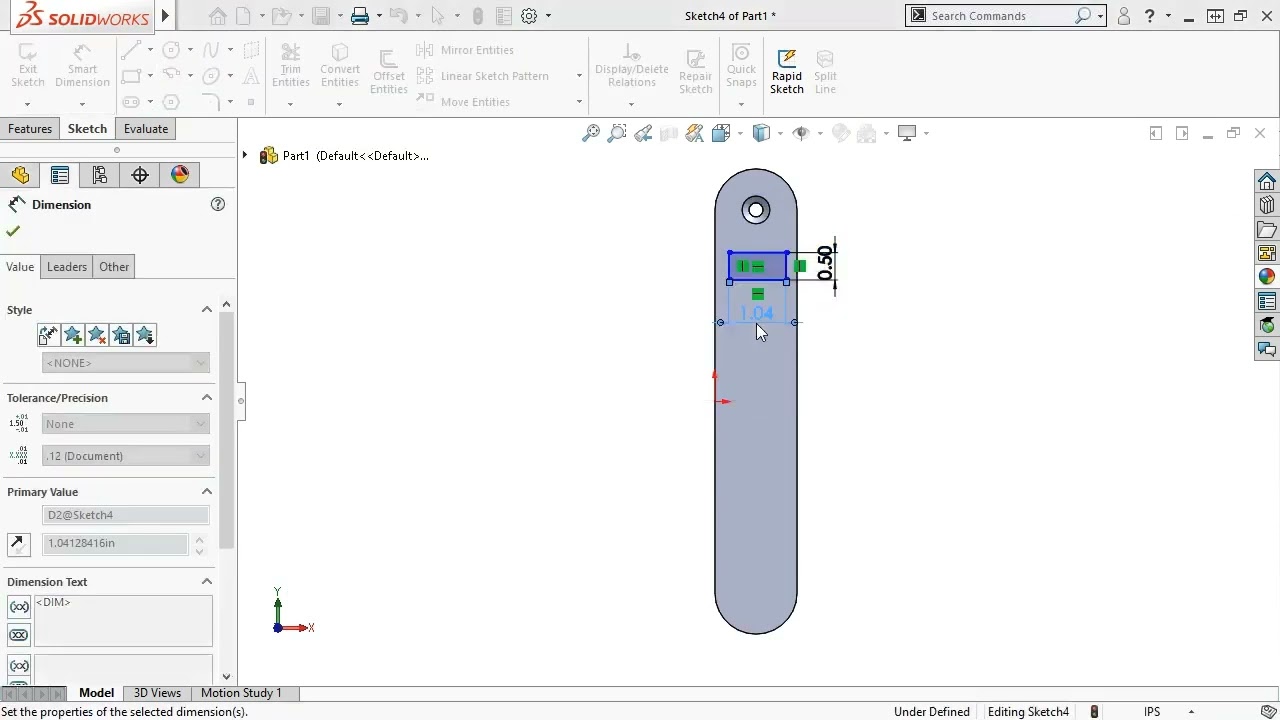Image resolution: width=1280 pixels, height=720 pixels.
Task: Click the Zoom to Fit icon
Action: point(591,133)
